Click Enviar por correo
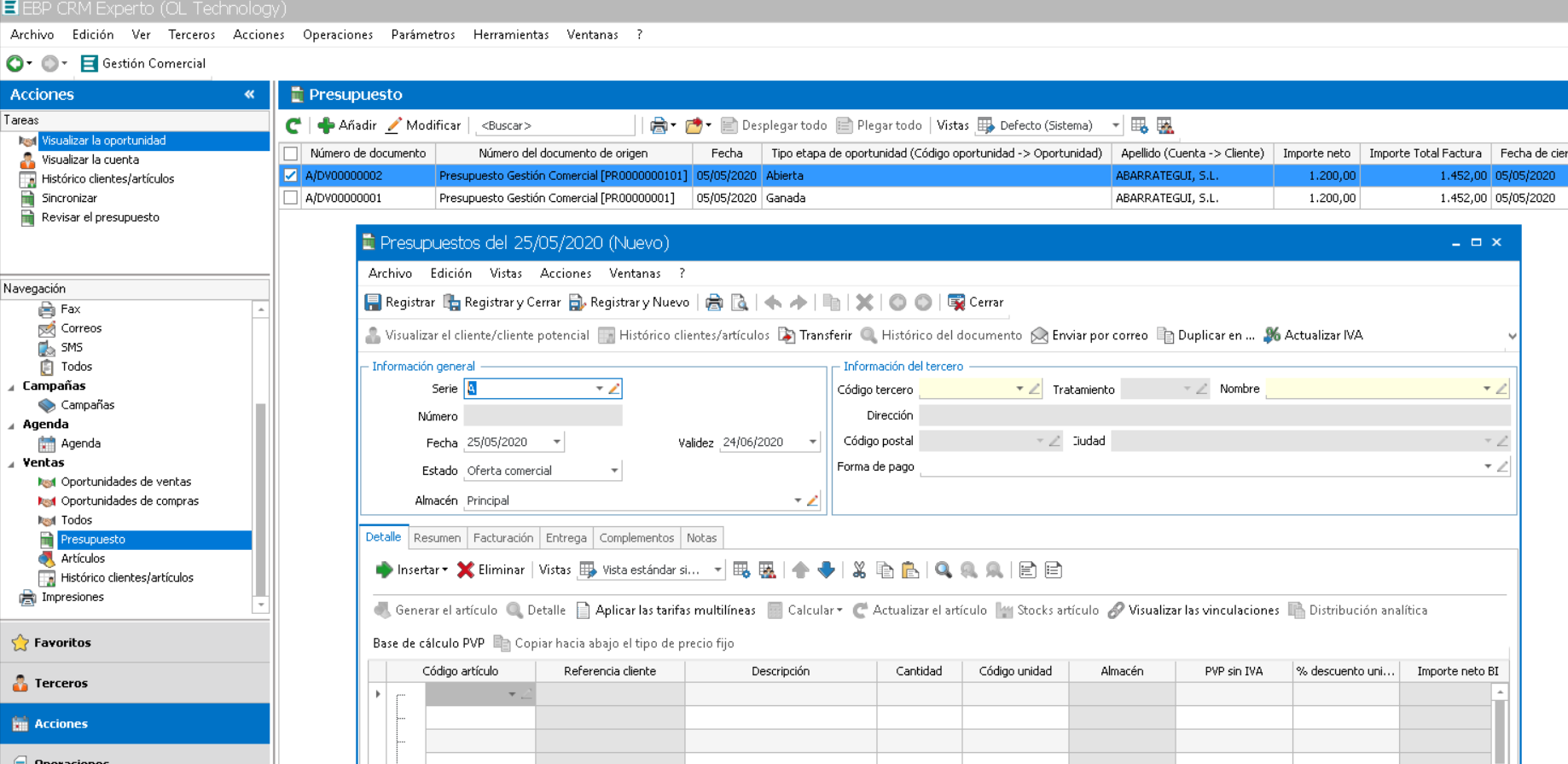1568x764 pixels. [x=1089, y=335]
